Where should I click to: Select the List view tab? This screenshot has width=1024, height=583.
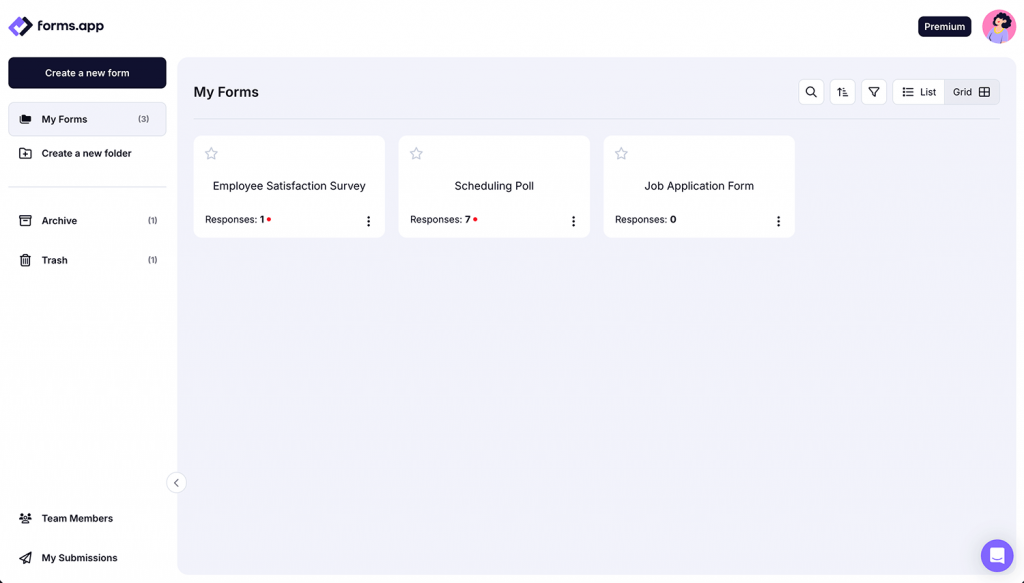click(x=918, y=91)
